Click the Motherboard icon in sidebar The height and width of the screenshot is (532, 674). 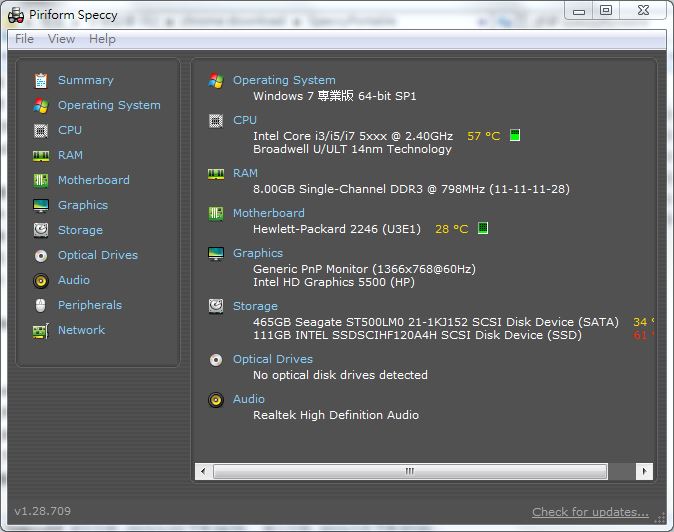click(x=41, y=180)
